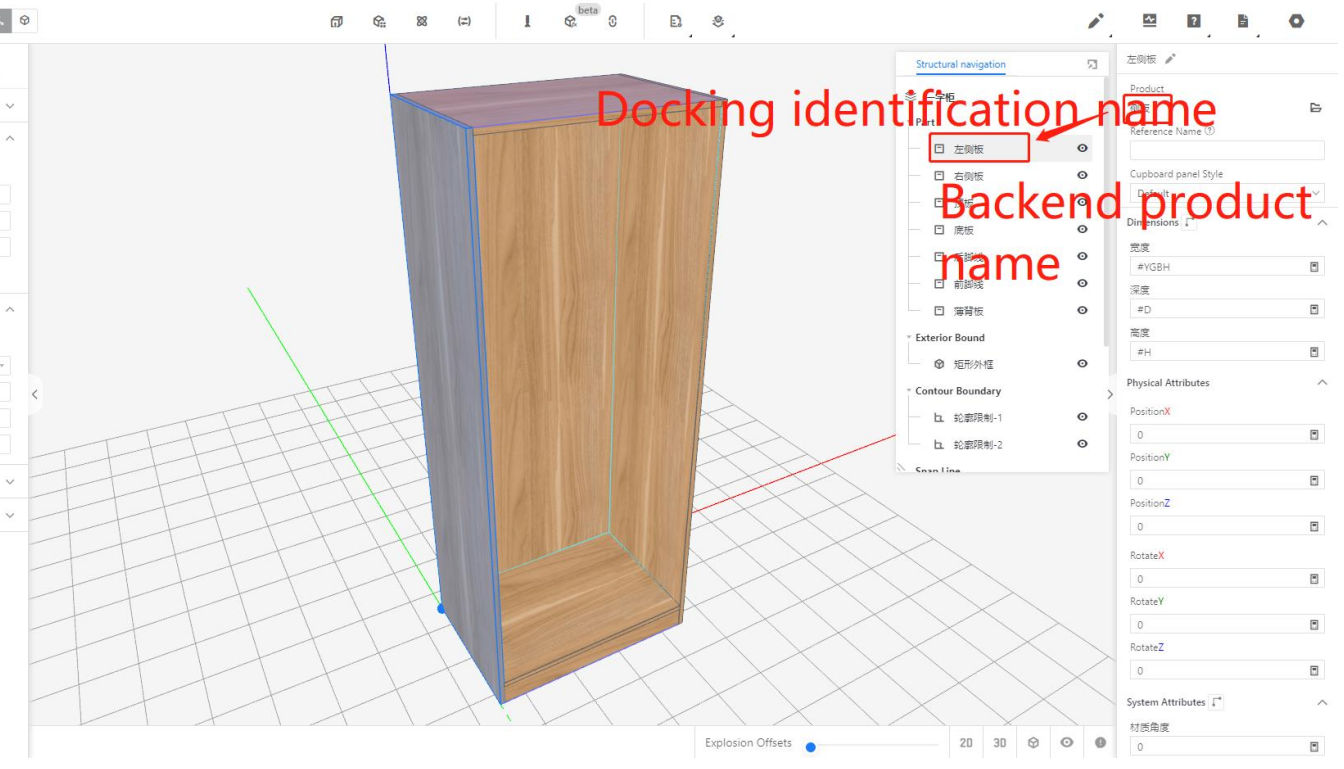Open the Product folder browse icon

click(x=1316, y=108)
